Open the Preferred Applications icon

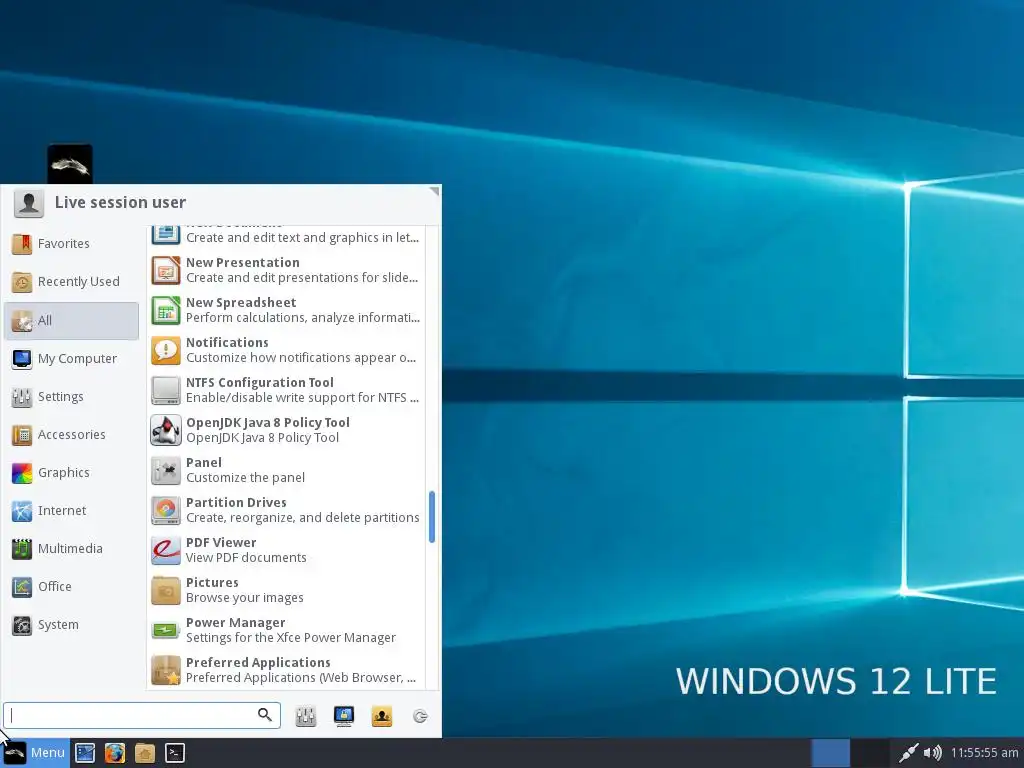(166, 670)
